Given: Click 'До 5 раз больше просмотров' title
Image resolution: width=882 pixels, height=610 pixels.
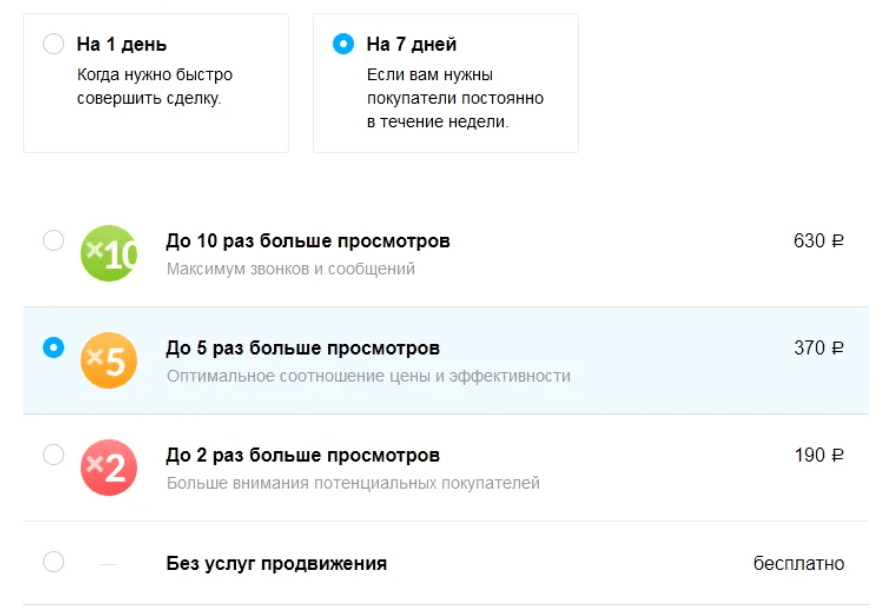Looking at the screenshot, I should pos(302,348).
